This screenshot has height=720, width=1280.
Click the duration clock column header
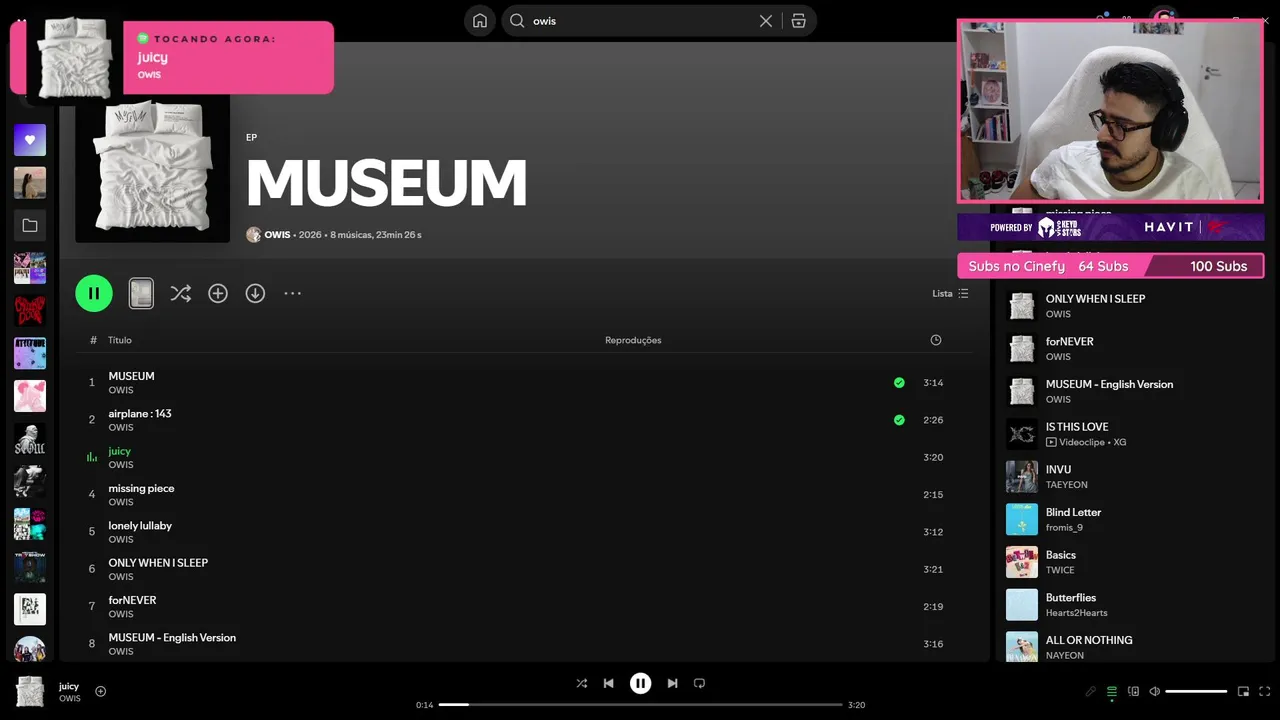click(x=936, y=340)
